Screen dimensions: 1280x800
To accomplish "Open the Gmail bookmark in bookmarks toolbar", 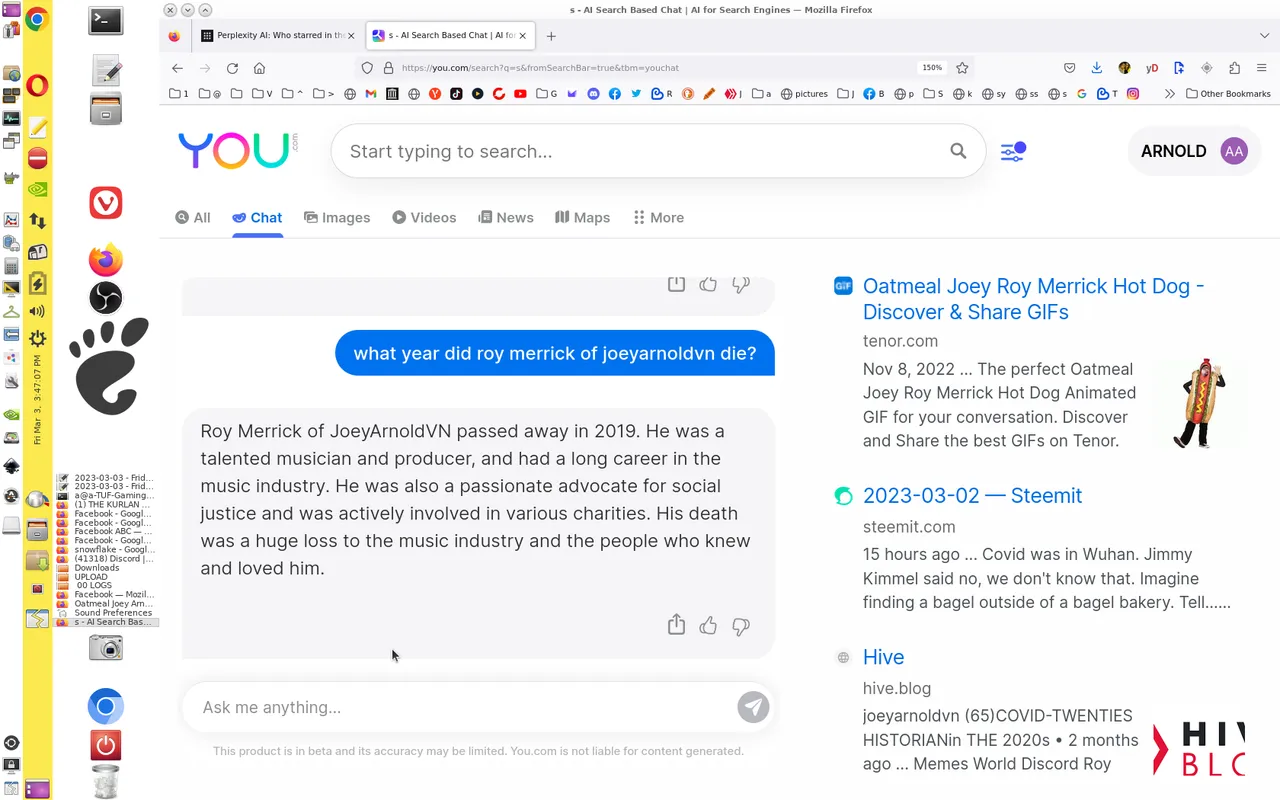I will coord(371,94).
